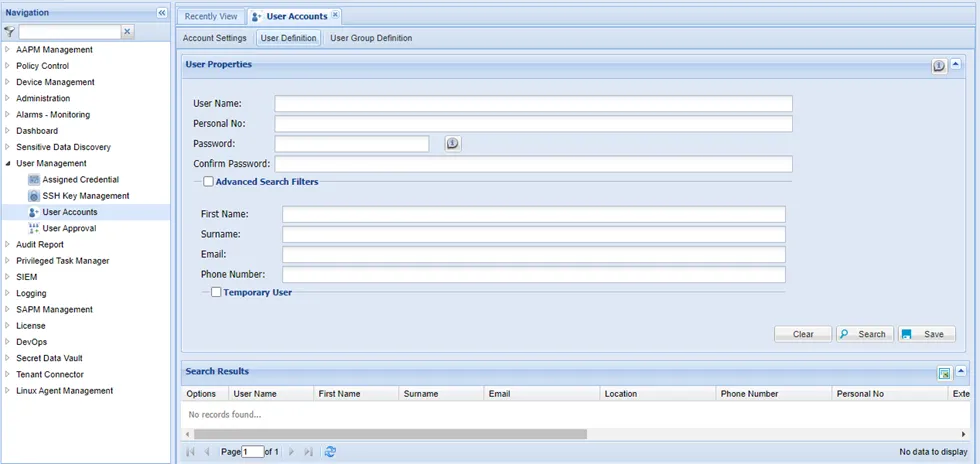Image resolution: width=980 pixels, height=464 pixels.
Task: Go to first page of results
Action: point(191,451)
